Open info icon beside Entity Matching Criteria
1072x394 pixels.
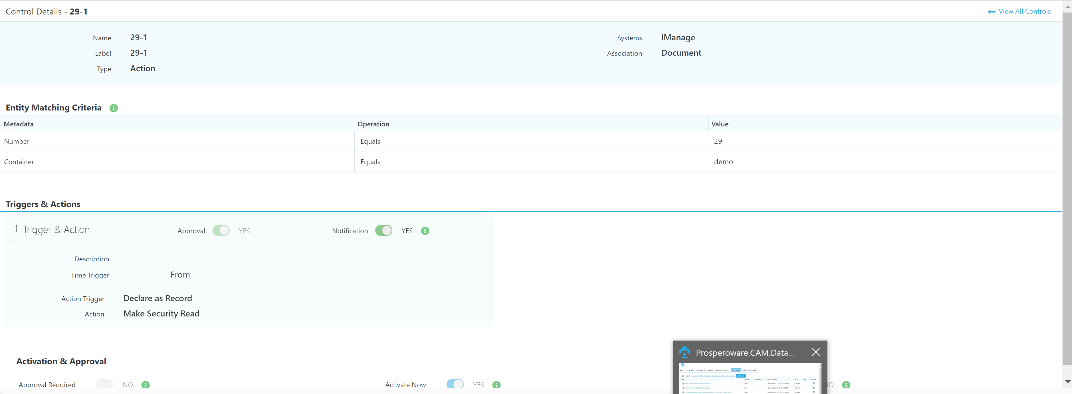[113, 108]
